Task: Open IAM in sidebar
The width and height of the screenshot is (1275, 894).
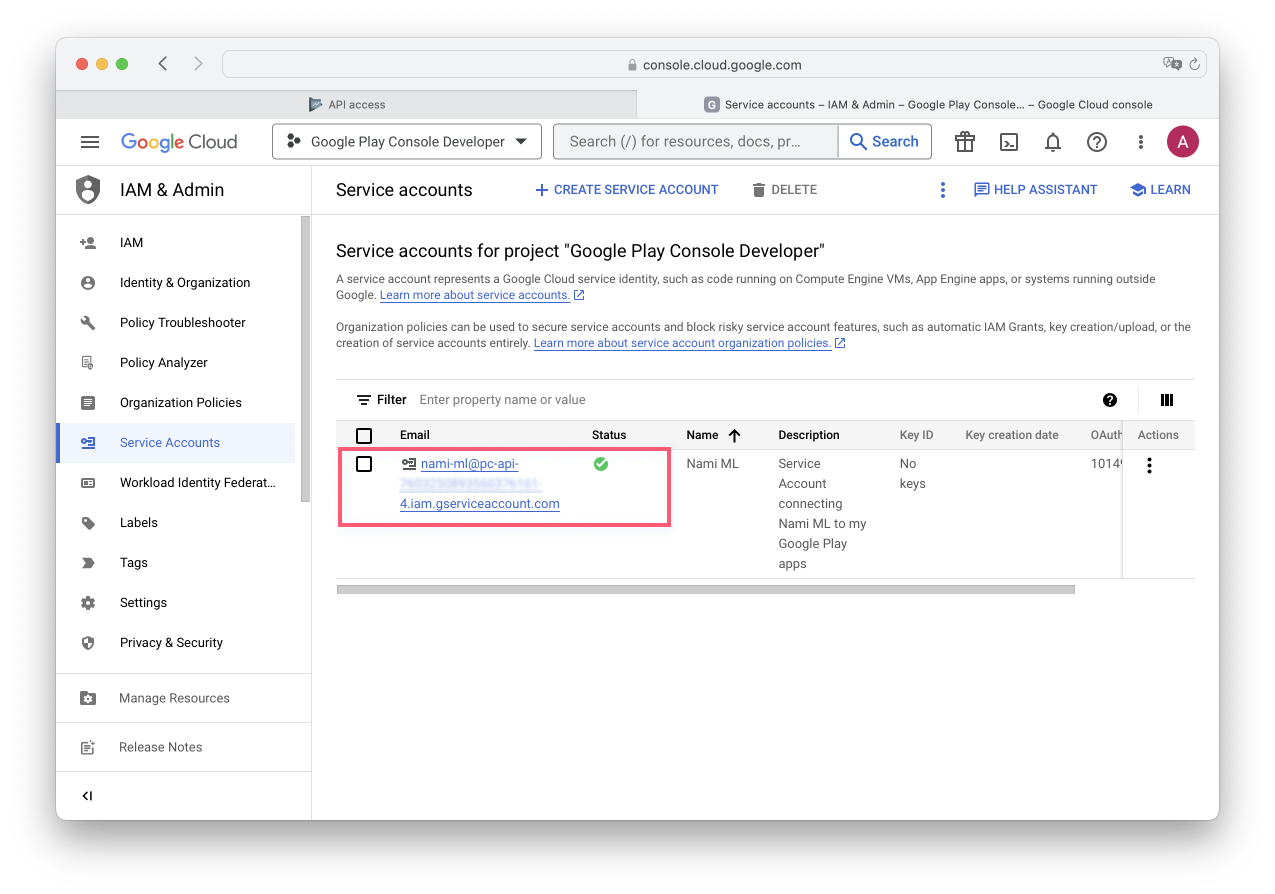Action: point(176,243)
